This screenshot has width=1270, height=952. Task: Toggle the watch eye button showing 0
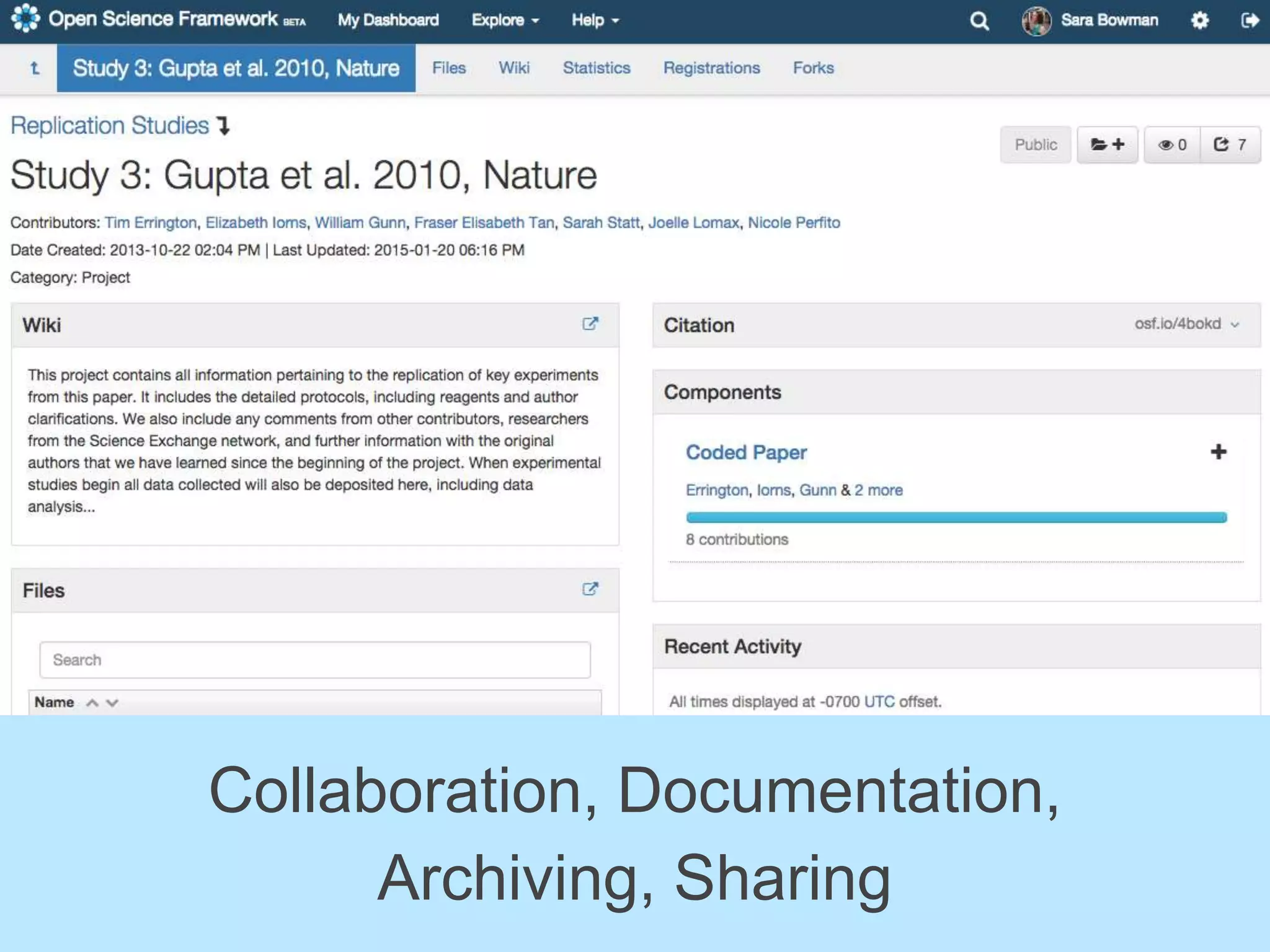pyautogui.click(x=1172, y=144)
